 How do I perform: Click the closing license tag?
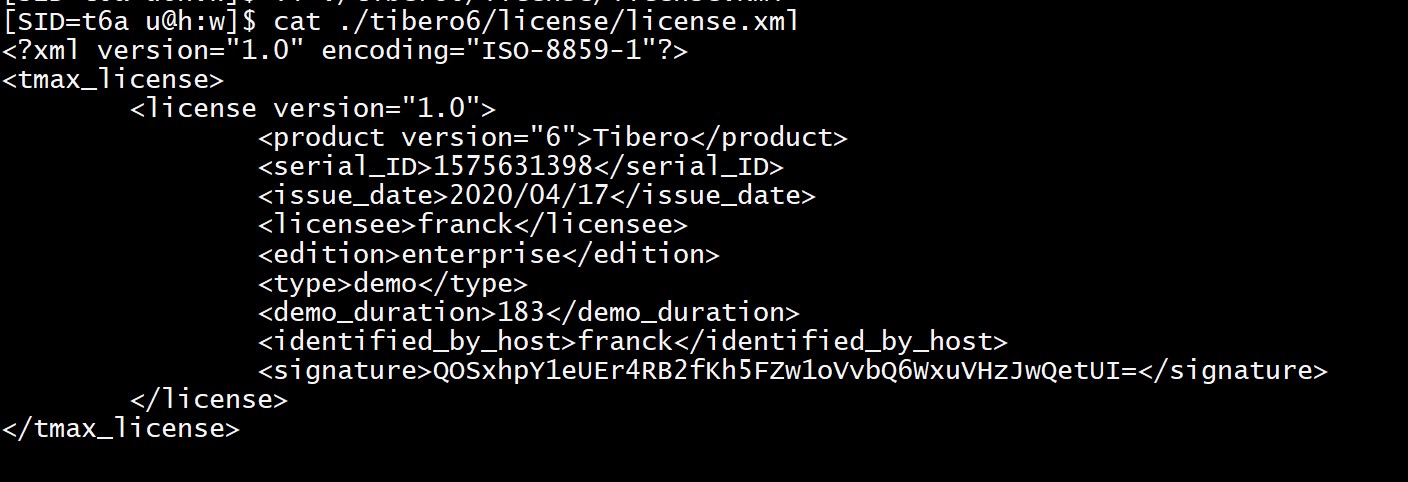coord(209,400)
